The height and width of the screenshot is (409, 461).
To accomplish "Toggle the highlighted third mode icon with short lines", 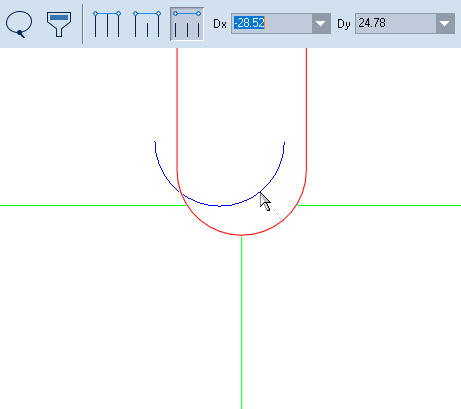I will 187,24.
